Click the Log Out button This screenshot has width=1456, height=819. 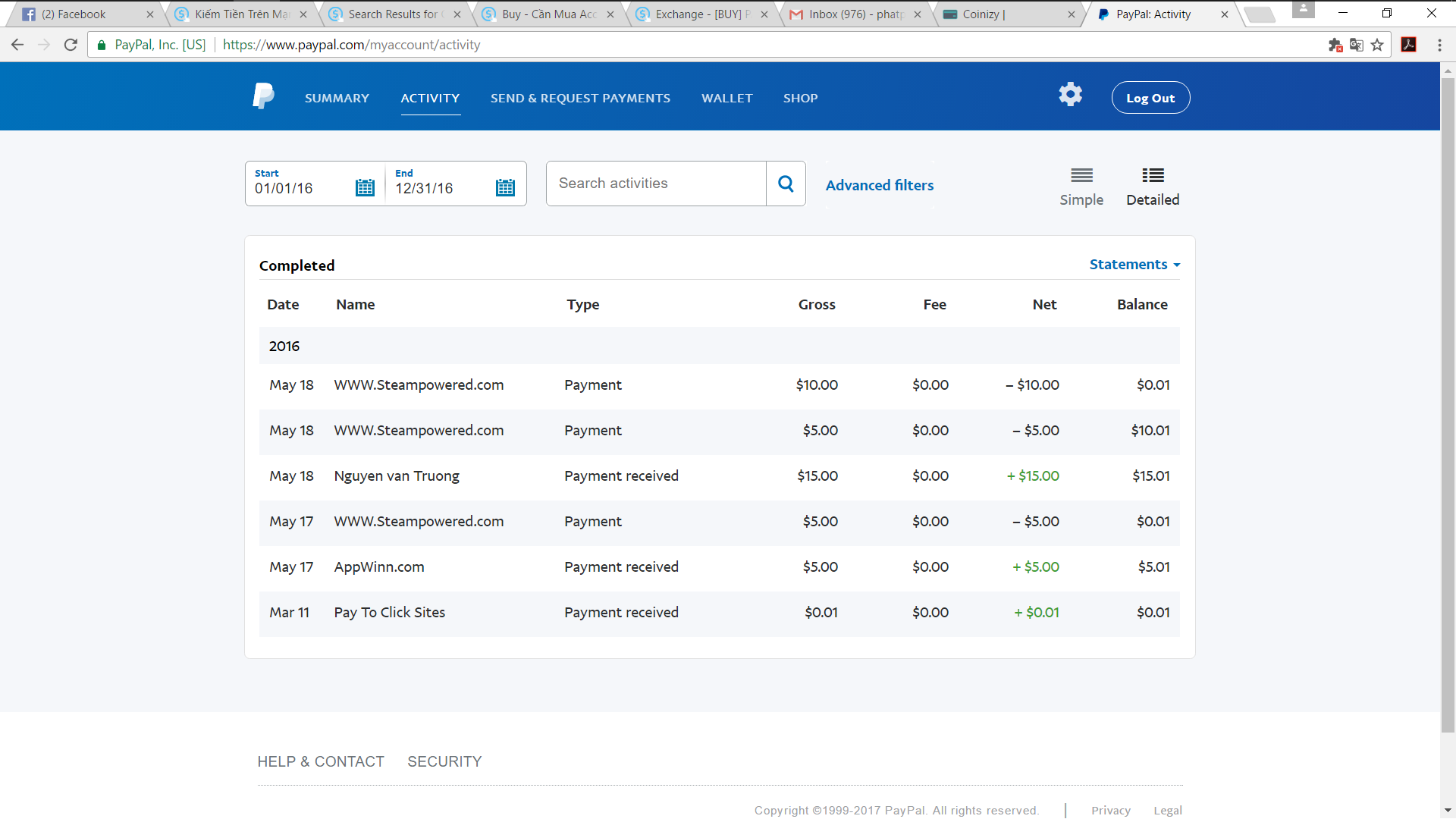coord(1150,98)
